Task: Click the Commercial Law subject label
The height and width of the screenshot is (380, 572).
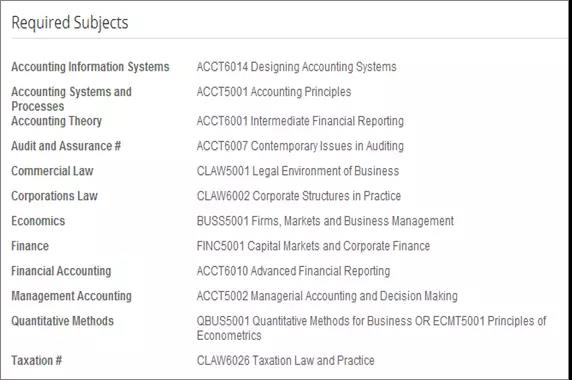Action: click(52, 171)
